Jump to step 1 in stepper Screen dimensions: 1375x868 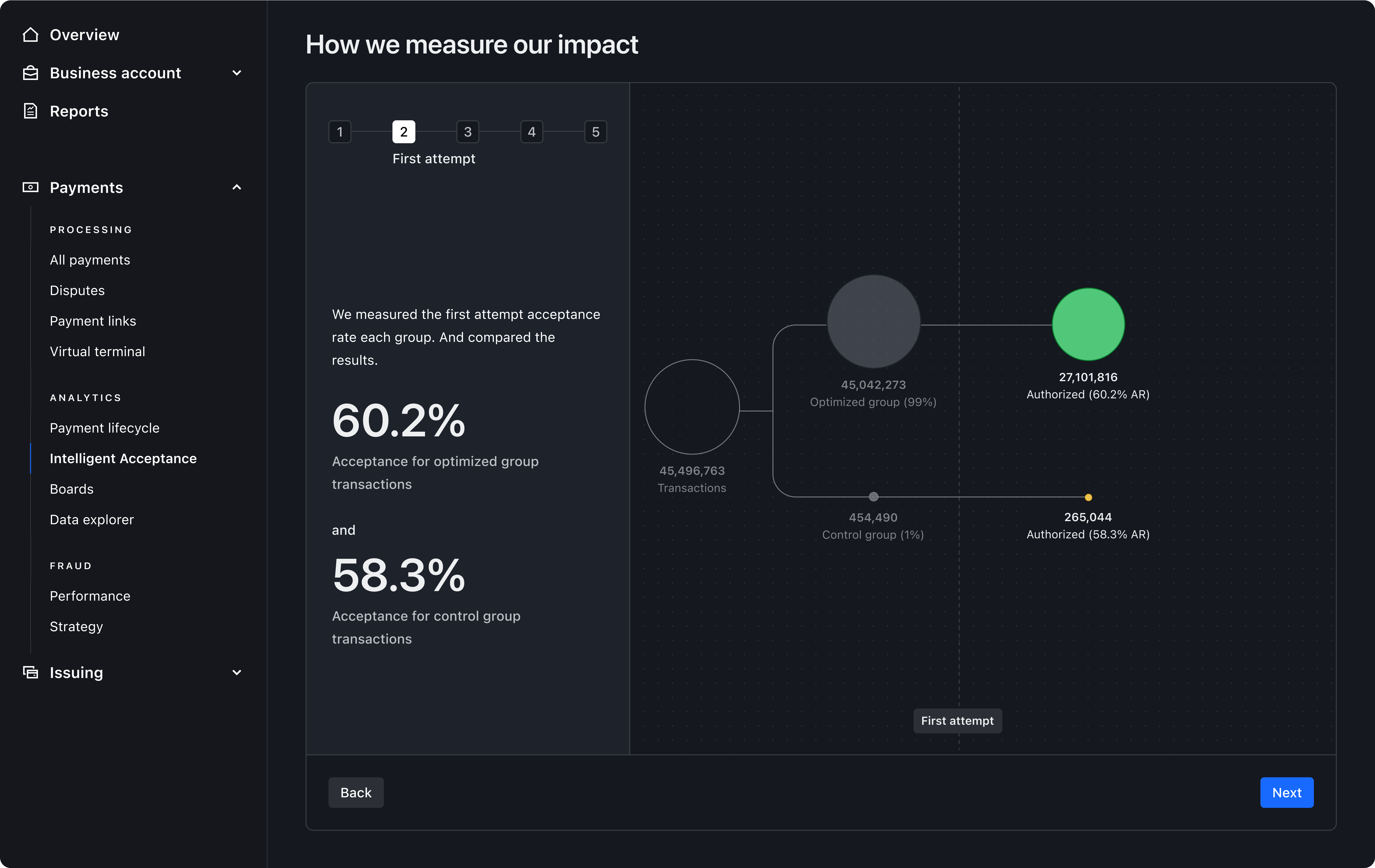(340, 132)
